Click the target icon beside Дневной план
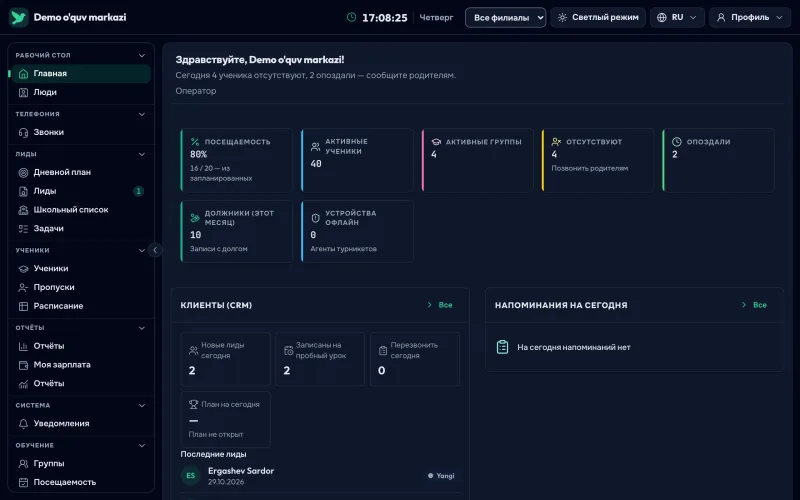Viewport: 800px width, 500px height. (23, 172)
